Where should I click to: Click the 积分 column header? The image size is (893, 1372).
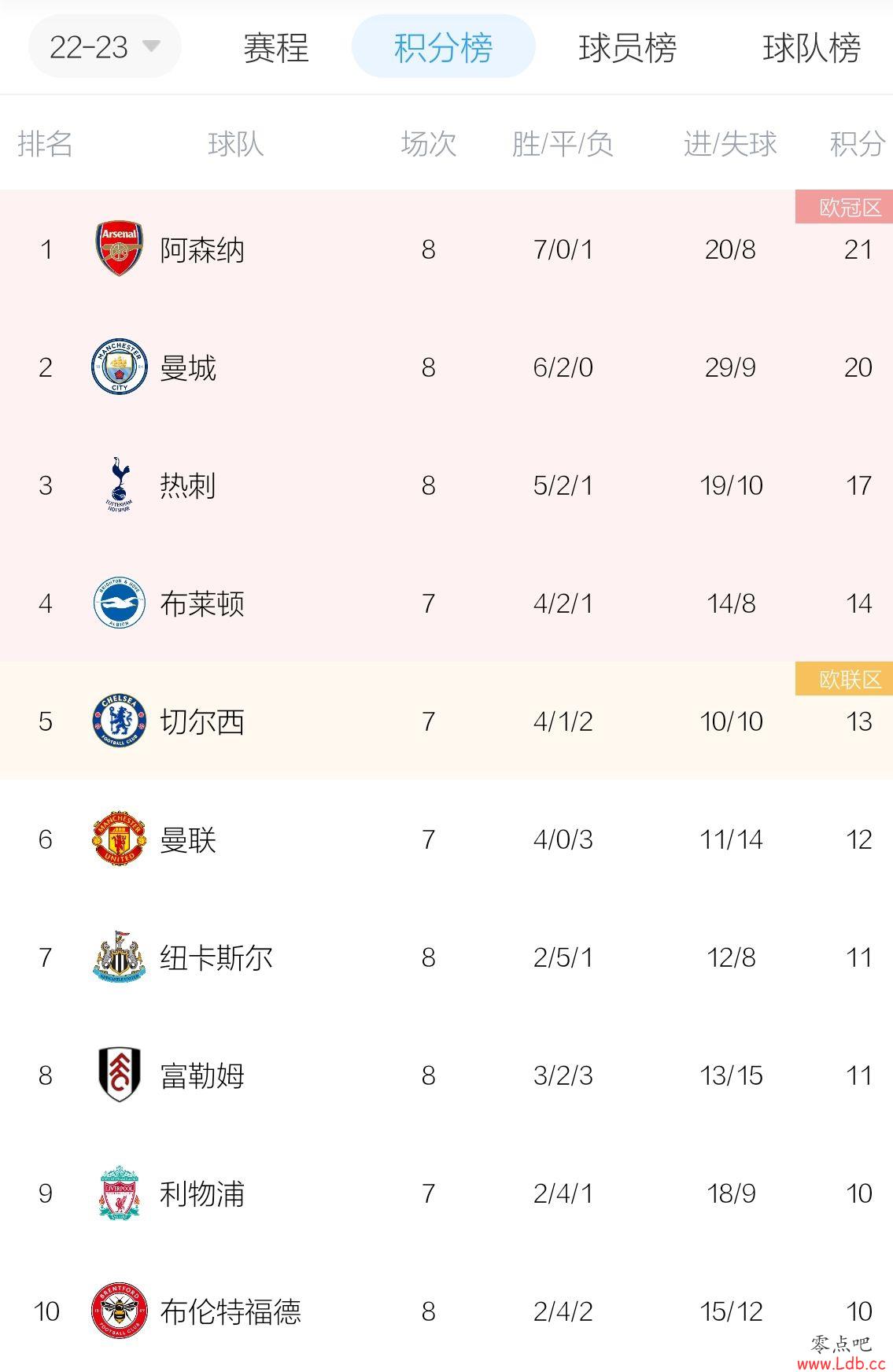(x=858, y=144)
